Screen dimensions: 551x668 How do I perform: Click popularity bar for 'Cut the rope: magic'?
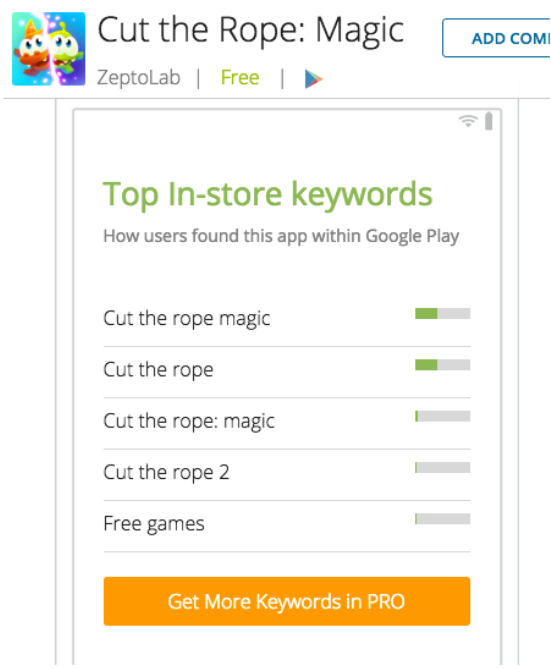click(x=443, y=416)
